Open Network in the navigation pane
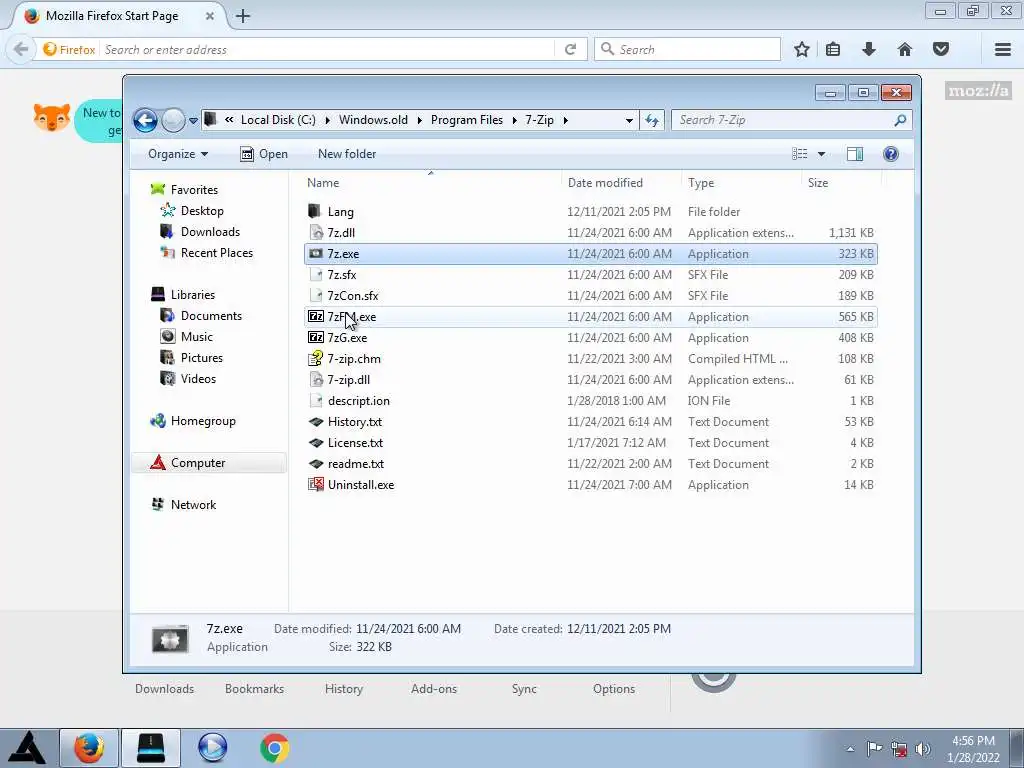 point(193,505)
